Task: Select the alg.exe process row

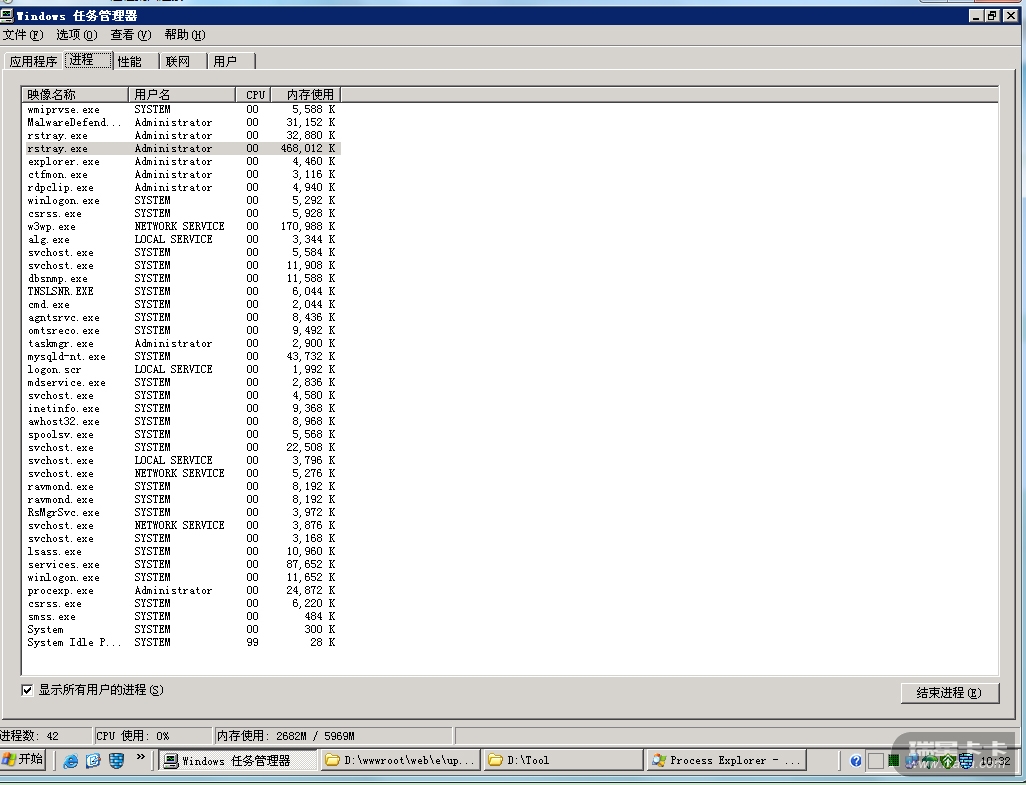Action: 181,240
